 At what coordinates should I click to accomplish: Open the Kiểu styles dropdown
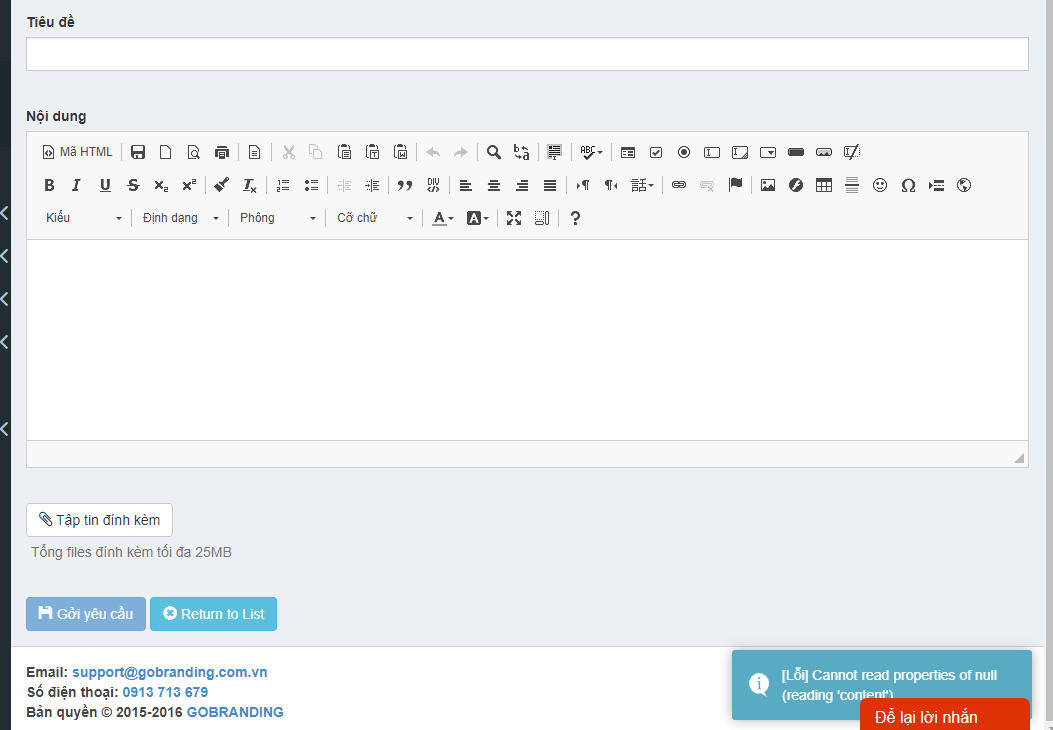click(x=83, y=218)
